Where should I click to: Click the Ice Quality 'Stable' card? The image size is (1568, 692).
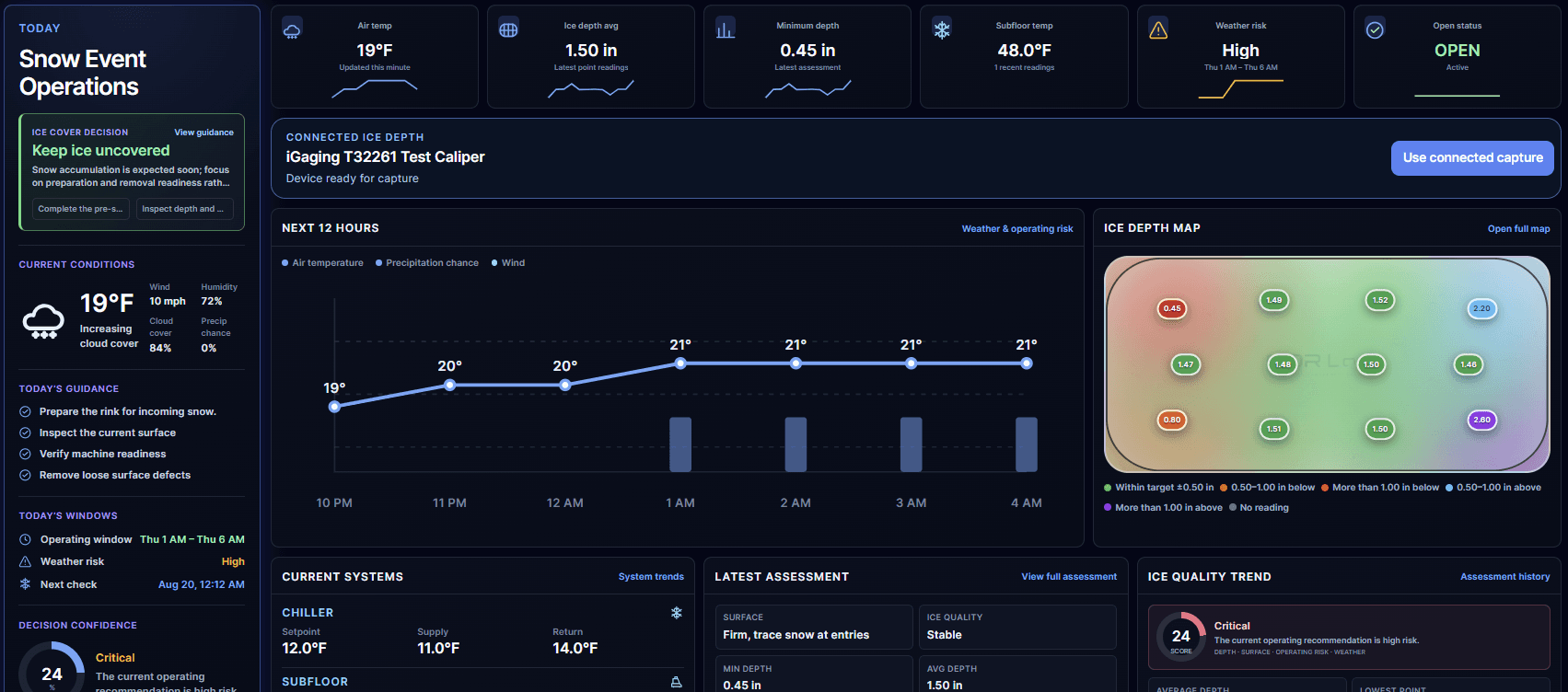click(1017, 628)
